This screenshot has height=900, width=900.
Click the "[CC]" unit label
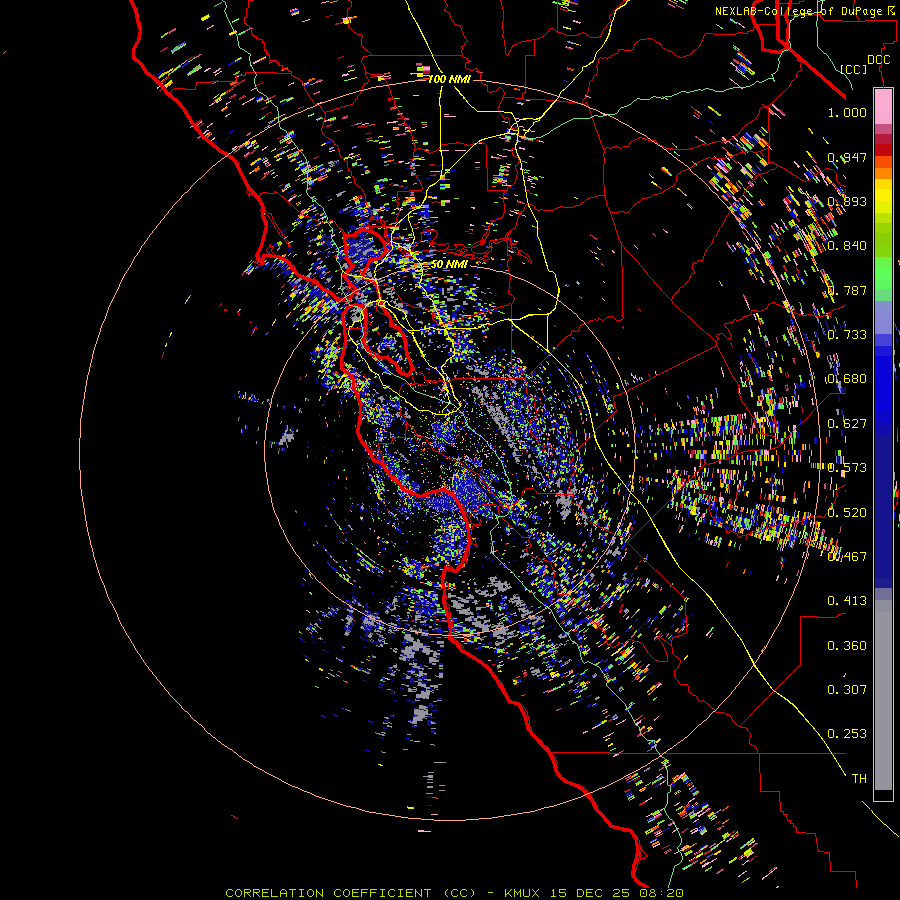(x=854, y=69)
